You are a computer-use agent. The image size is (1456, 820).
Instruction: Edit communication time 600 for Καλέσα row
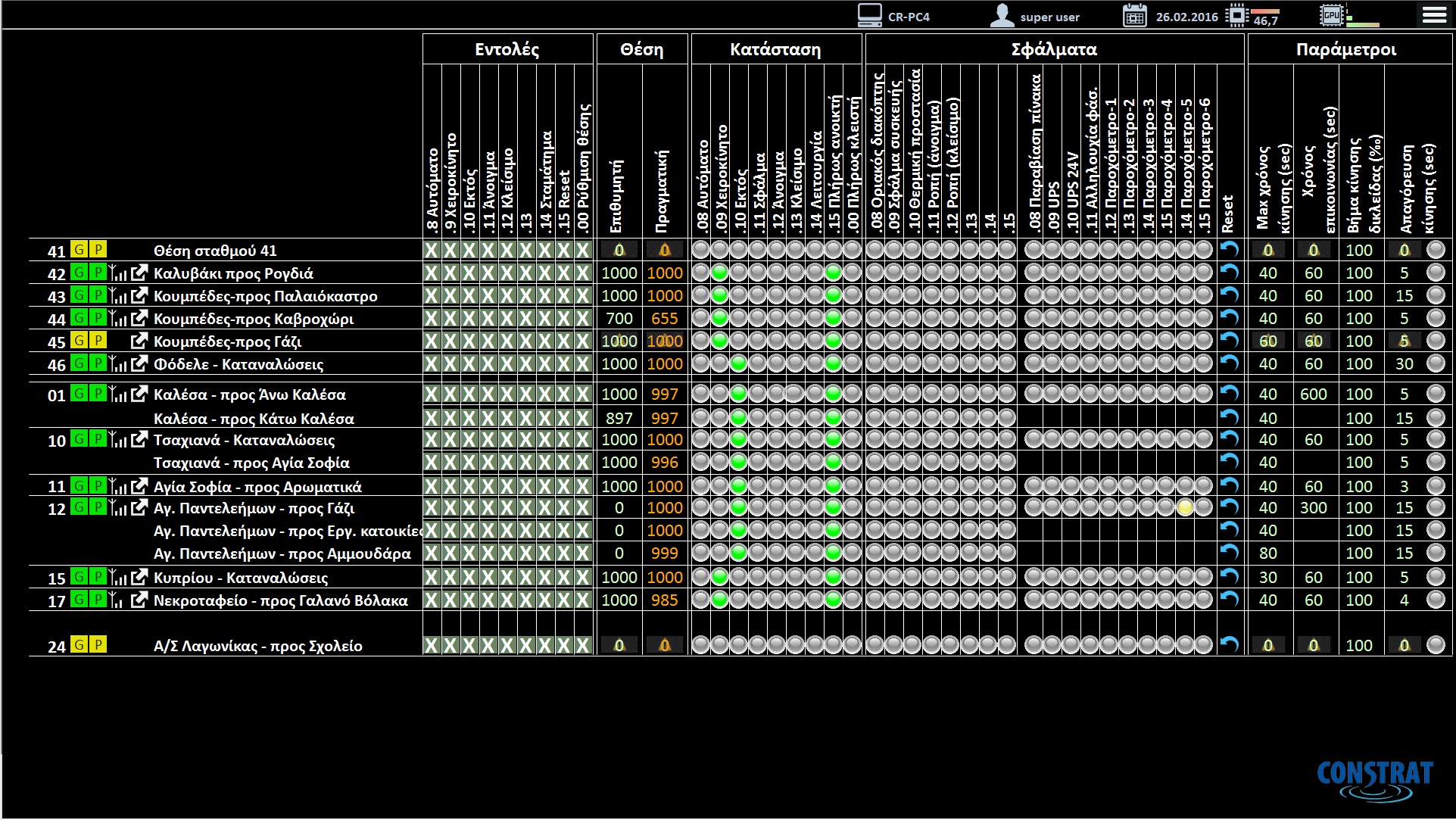point(1313,394)
